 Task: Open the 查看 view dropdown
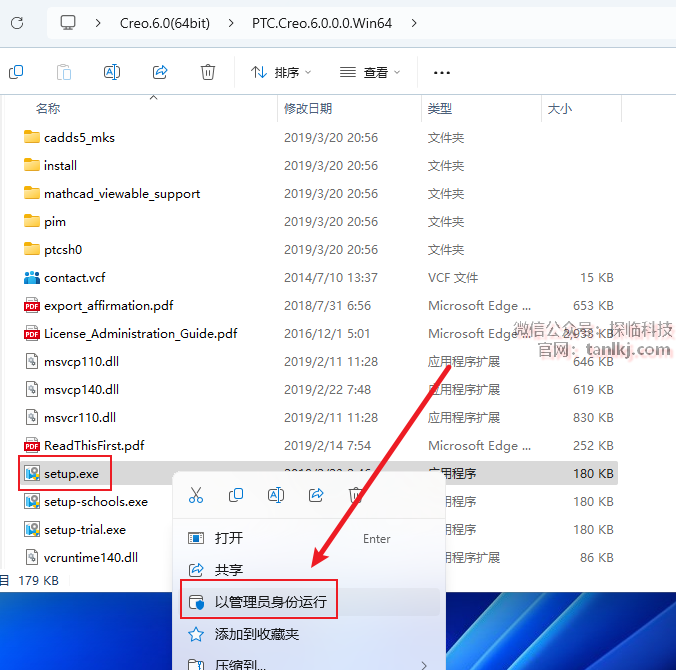point(370,72)
